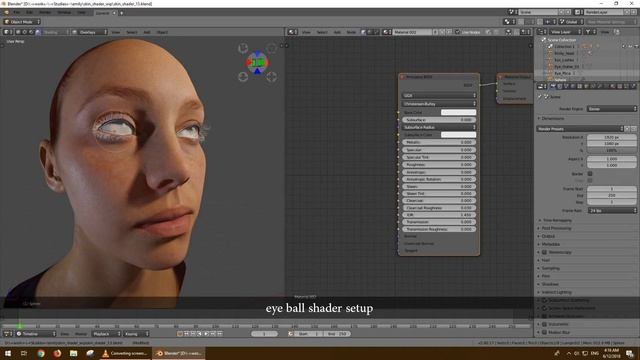Edit the RenderLayer name field
Image resolution: width=640 pixels, height=360 pixels.
[x=603, y=12]
